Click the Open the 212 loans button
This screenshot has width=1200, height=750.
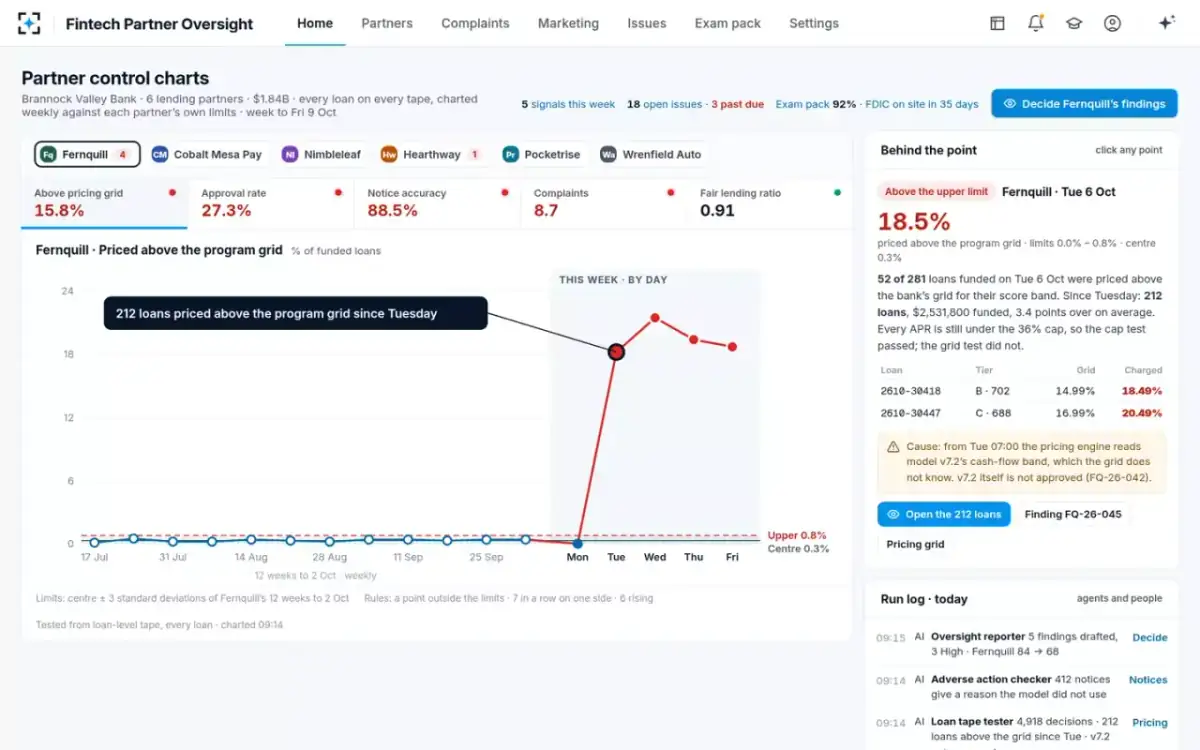pos(944,514)
